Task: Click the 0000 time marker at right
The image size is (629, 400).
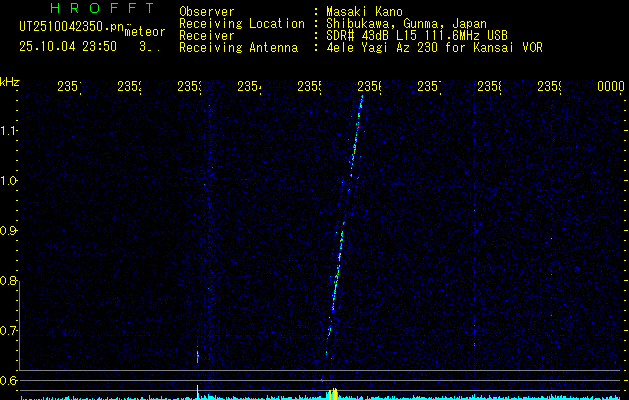Action: (x=610, y=87)
